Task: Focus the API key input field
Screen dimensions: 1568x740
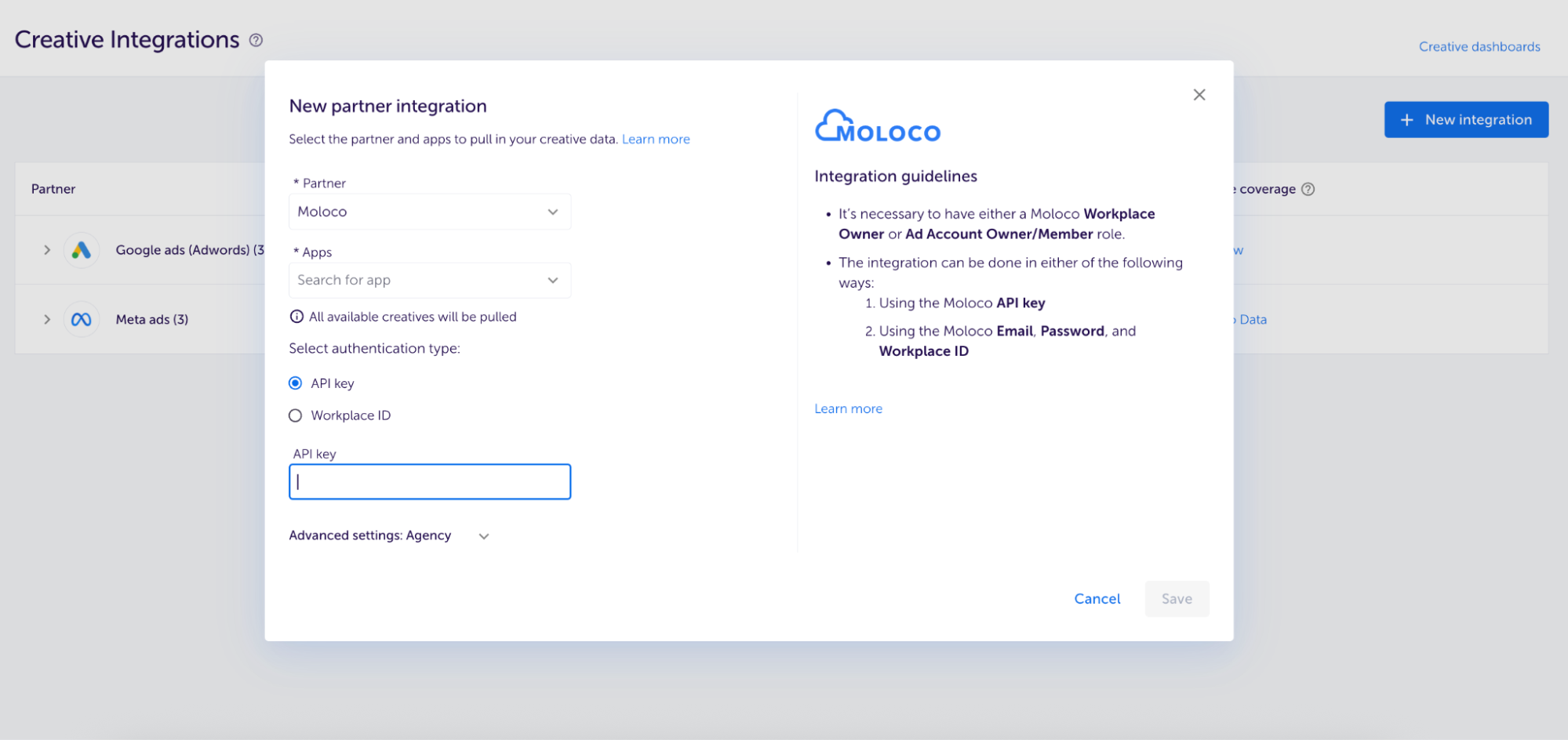Action: click(x=430, y=482)
